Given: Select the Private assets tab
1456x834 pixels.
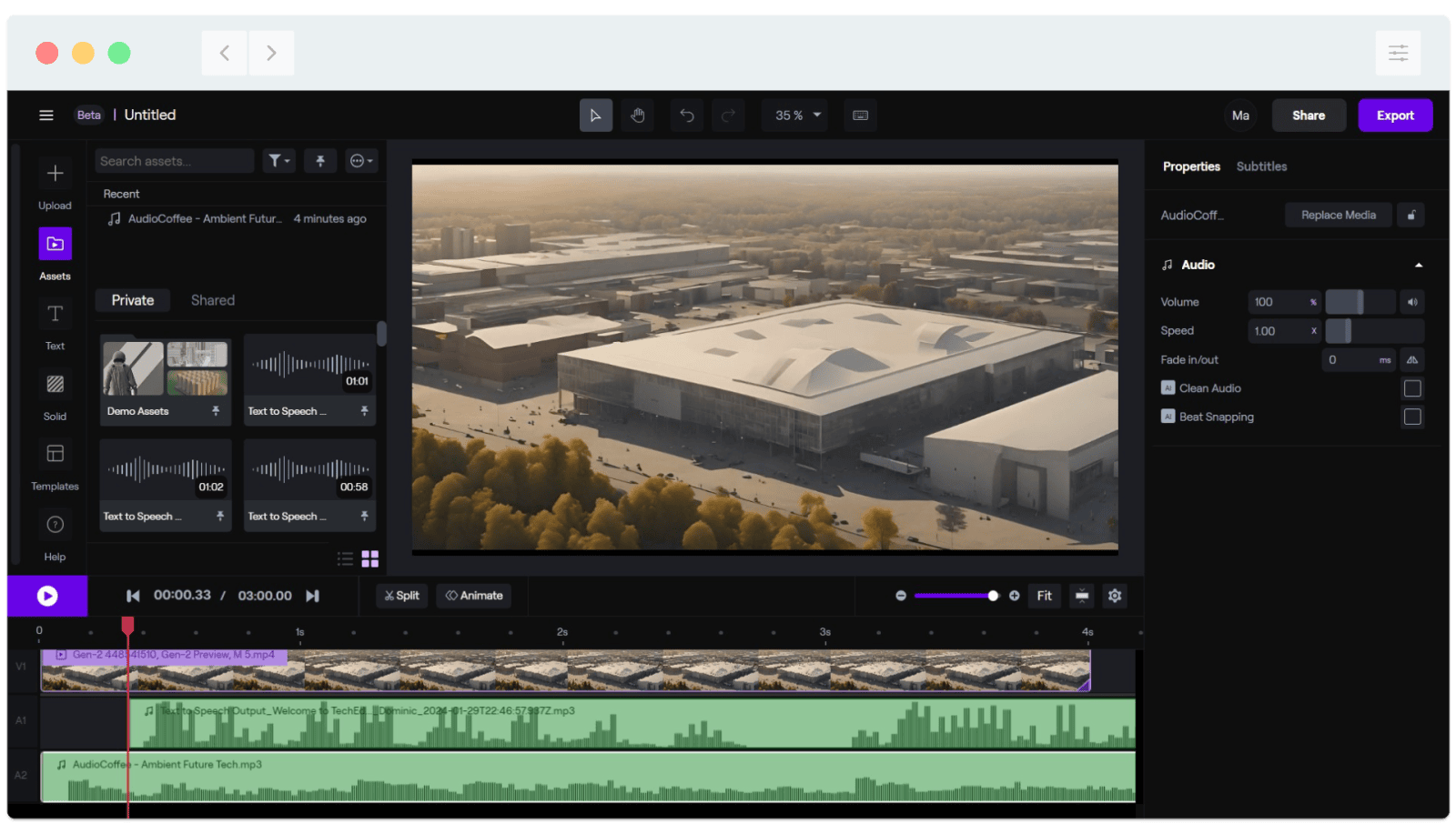Looking at the screenshot, I should [x=133, y=300].
